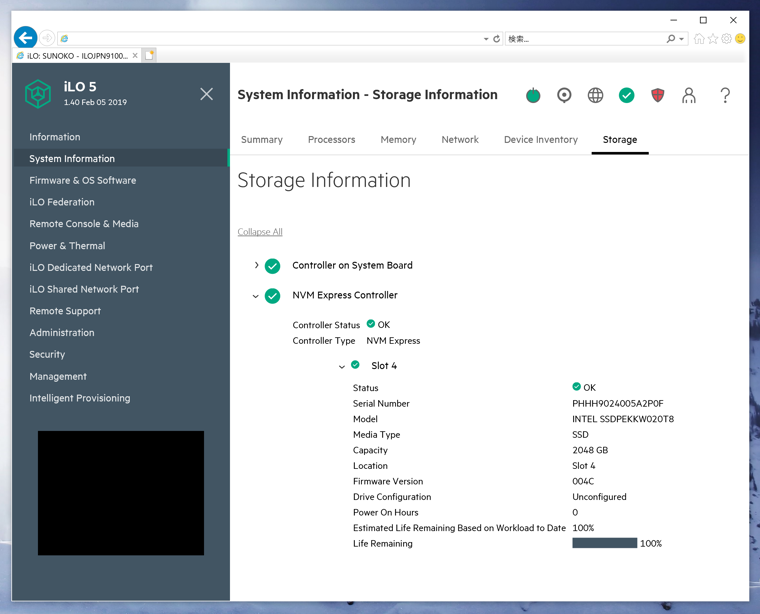Click the Storage Information heading

pos(324,180)
